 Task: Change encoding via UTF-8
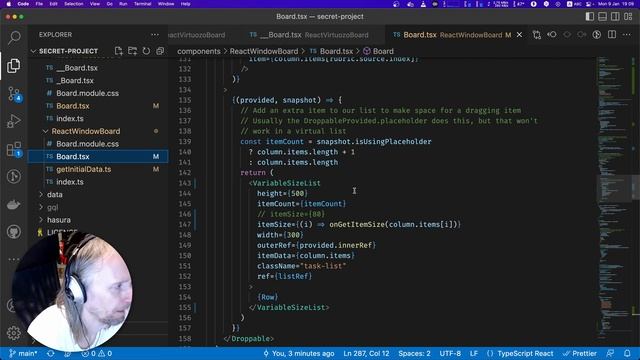pyautogui.click(x=450, y=353)
